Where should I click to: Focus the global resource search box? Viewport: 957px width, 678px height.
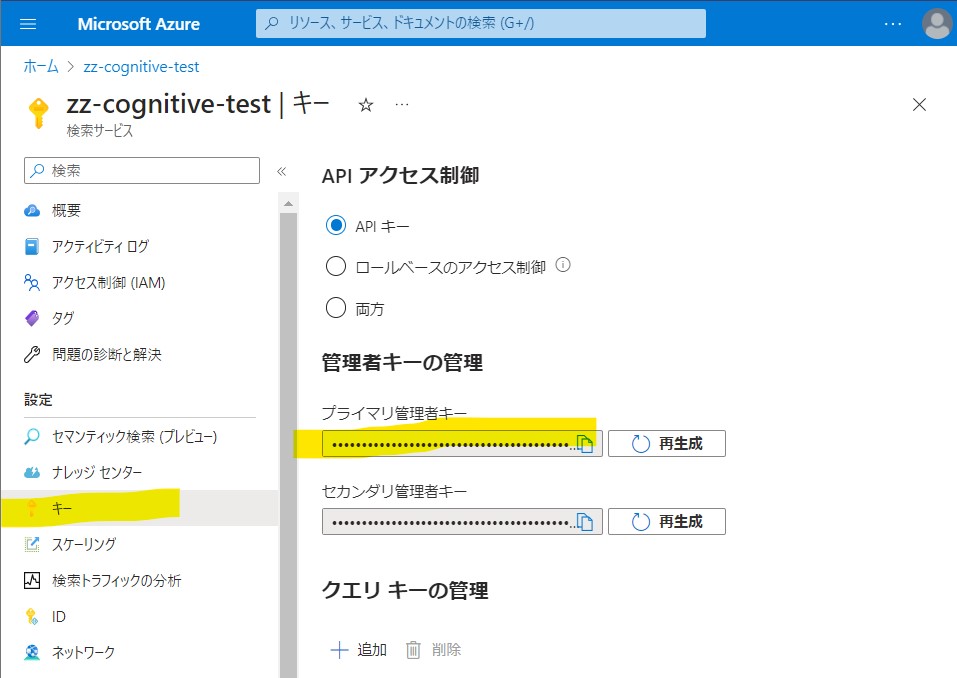pyautogui.click(x=480, y=23)
